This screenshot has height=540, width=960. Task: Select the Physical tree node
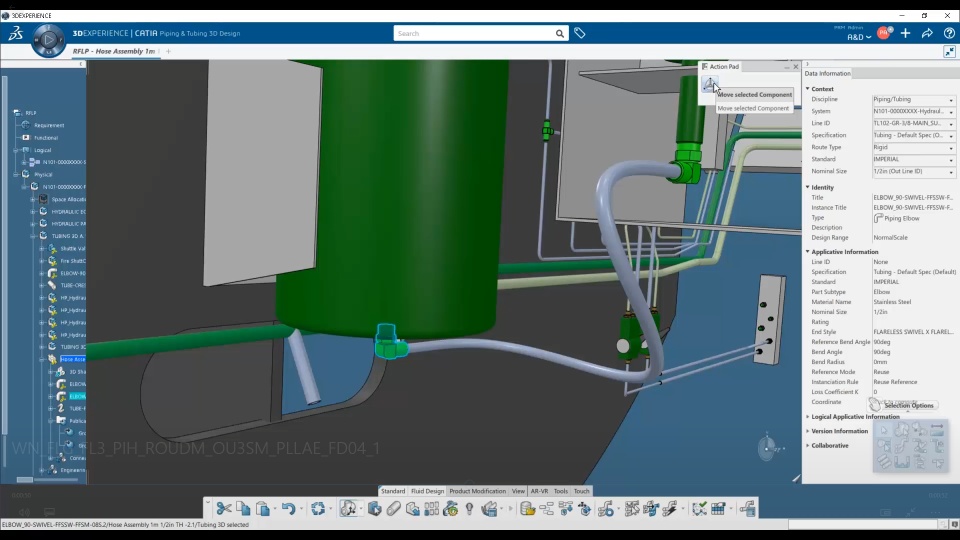pyautogui.click(x=43, y=174)
